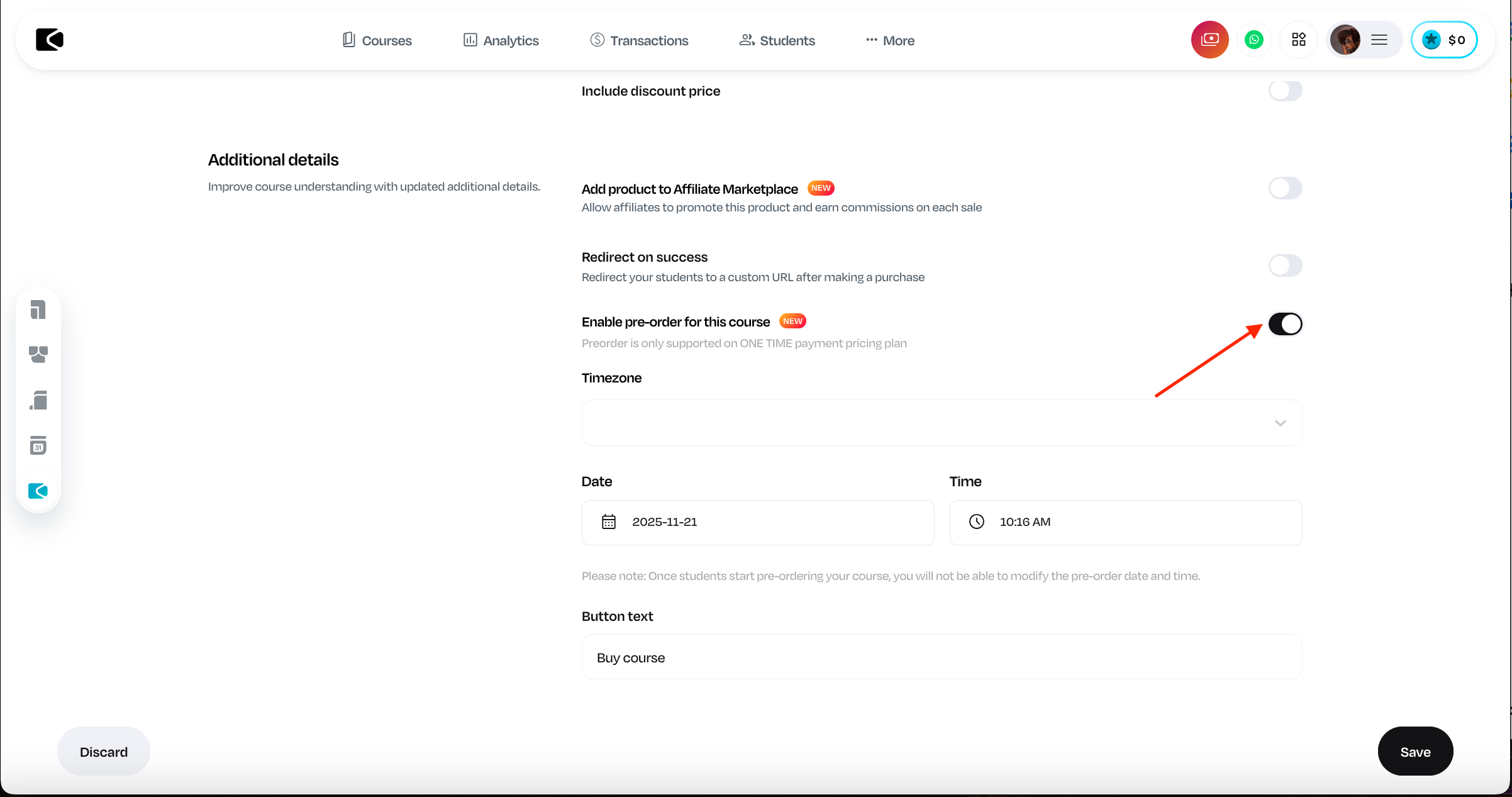
Task: Go to the Analytics tab
Action: point(501,40)
